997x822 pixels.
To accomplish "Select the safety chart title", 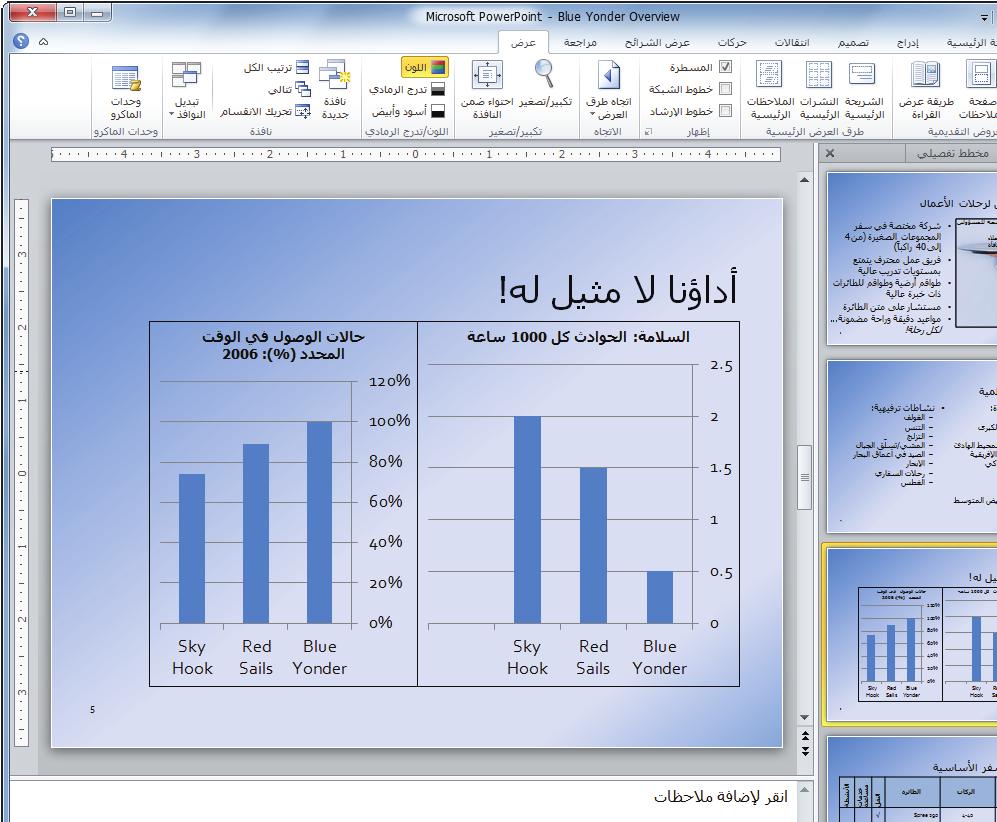I will [x=578, y=337].
